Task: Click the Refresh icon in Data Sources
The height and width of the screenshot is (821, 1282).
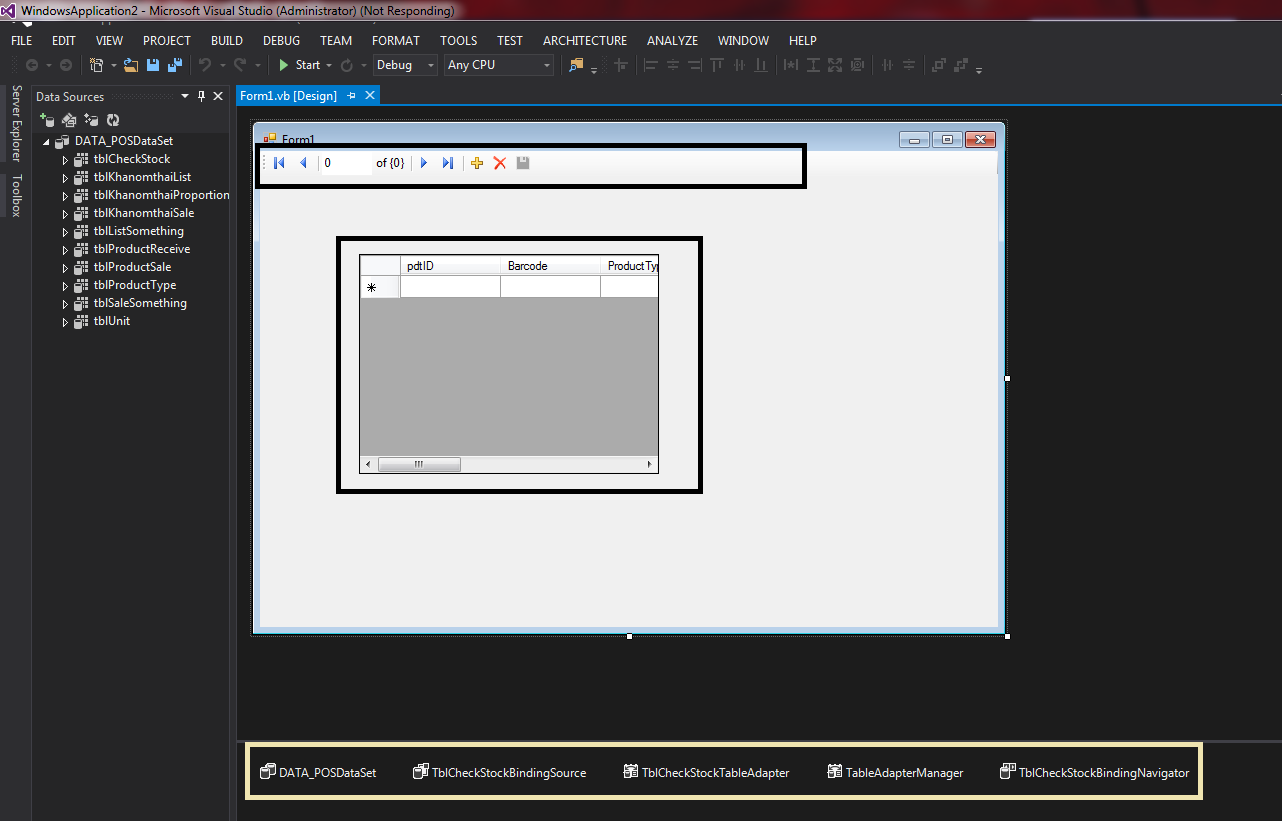Action: pos(113,120)
